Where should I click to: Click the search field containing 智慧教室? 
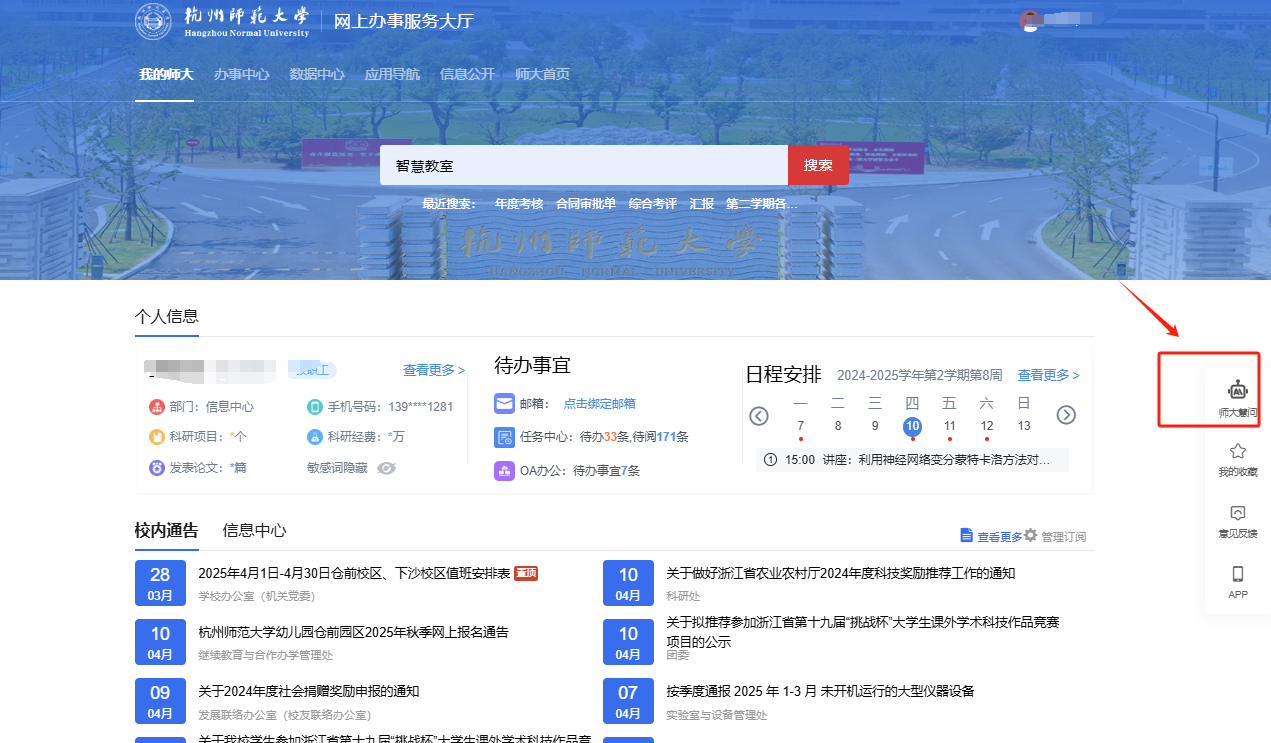coord(583,165)
